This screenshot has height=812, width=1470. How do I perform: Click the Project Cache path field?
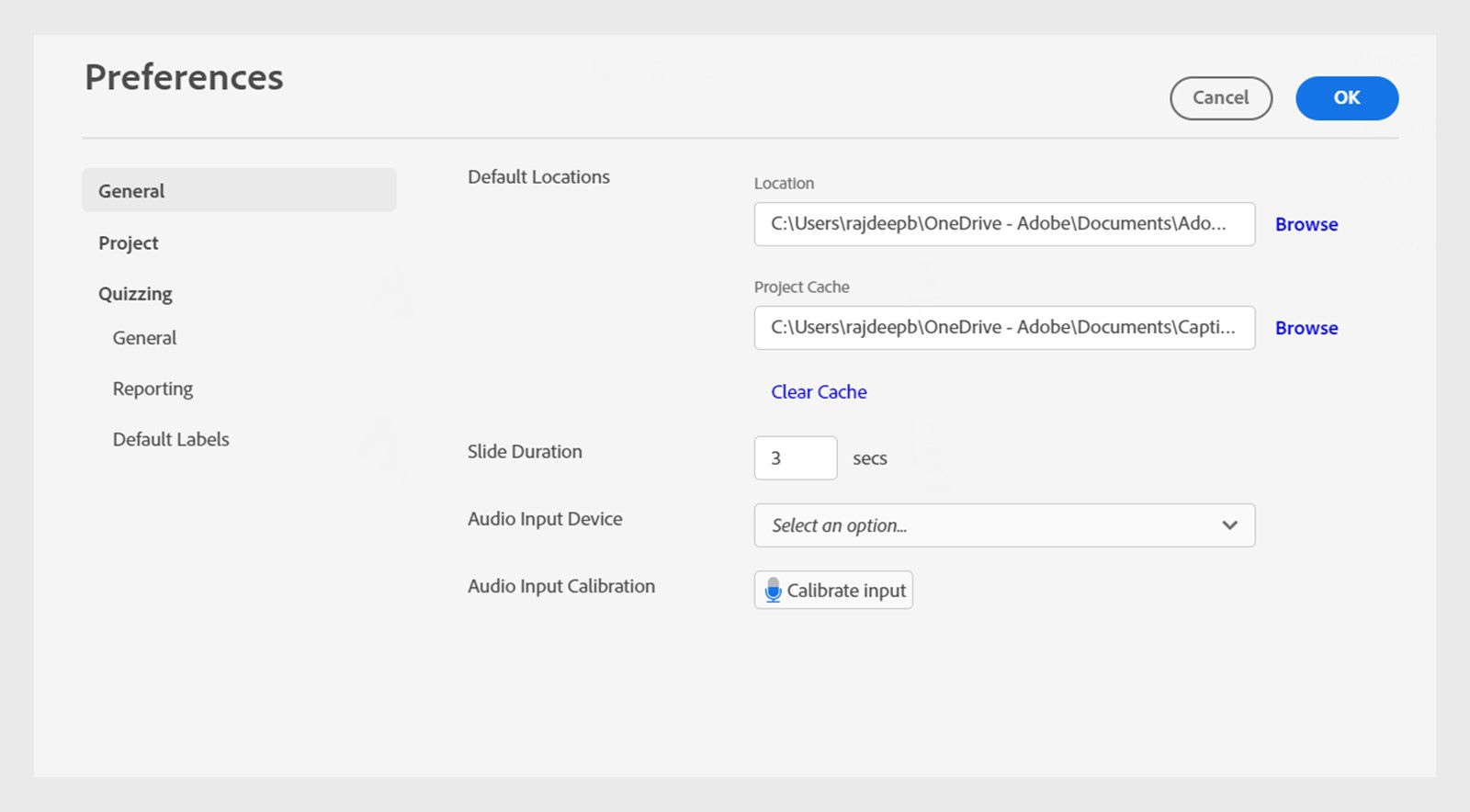pos(1003,328)
